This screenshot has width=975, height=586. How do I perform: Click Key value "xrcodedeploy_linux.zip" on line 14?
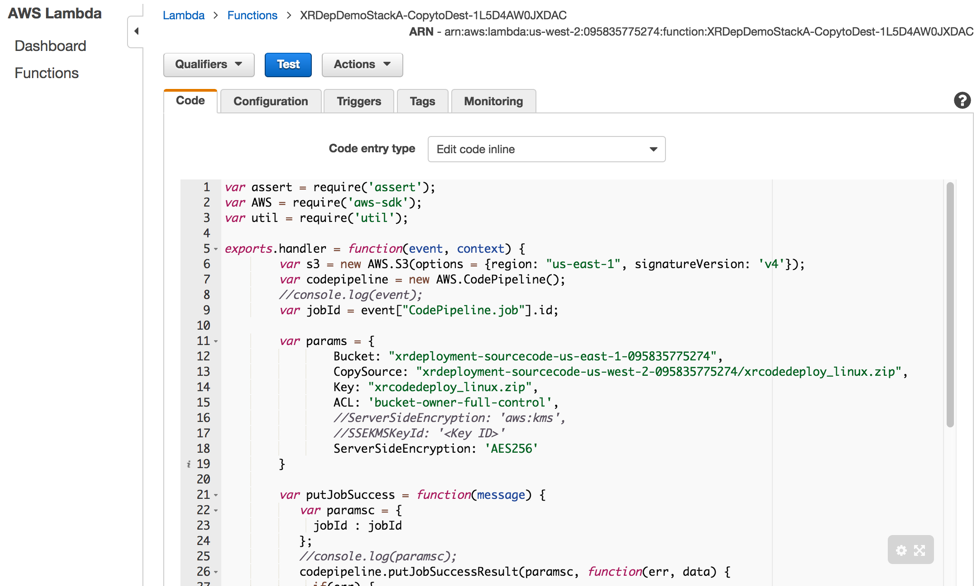click(x=450, y=387)
